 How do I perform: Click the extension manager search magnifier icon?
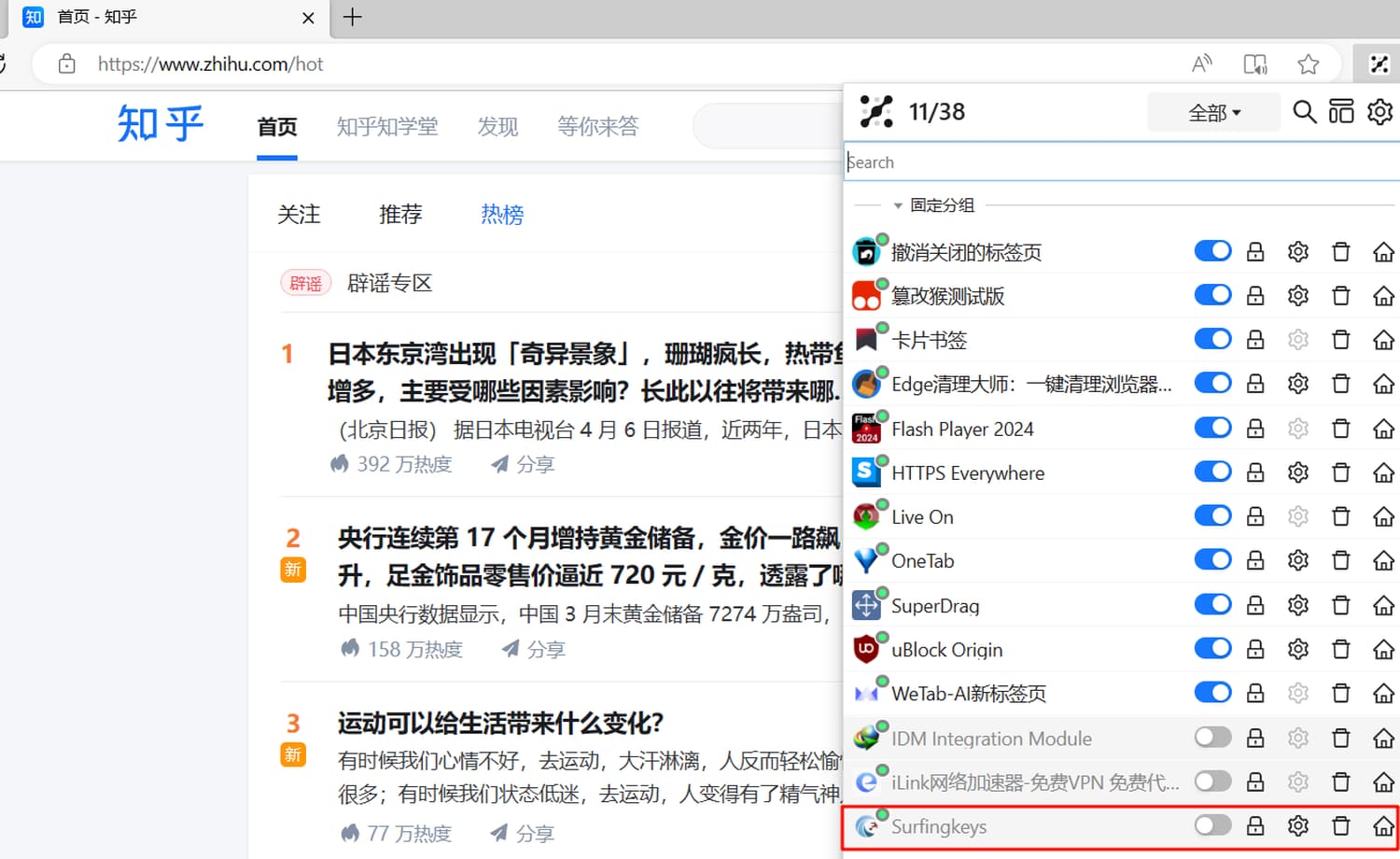[x=1304, y=112]
